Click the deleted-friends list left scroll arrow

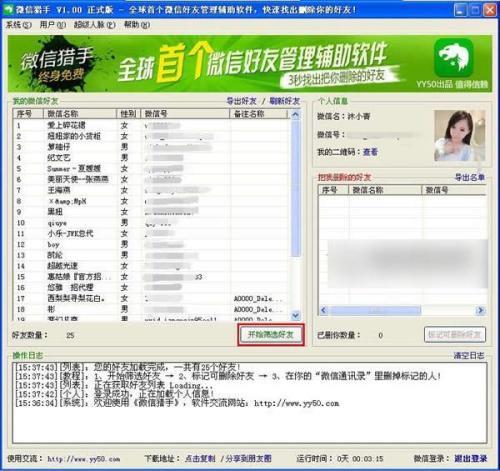click(323, 310)
